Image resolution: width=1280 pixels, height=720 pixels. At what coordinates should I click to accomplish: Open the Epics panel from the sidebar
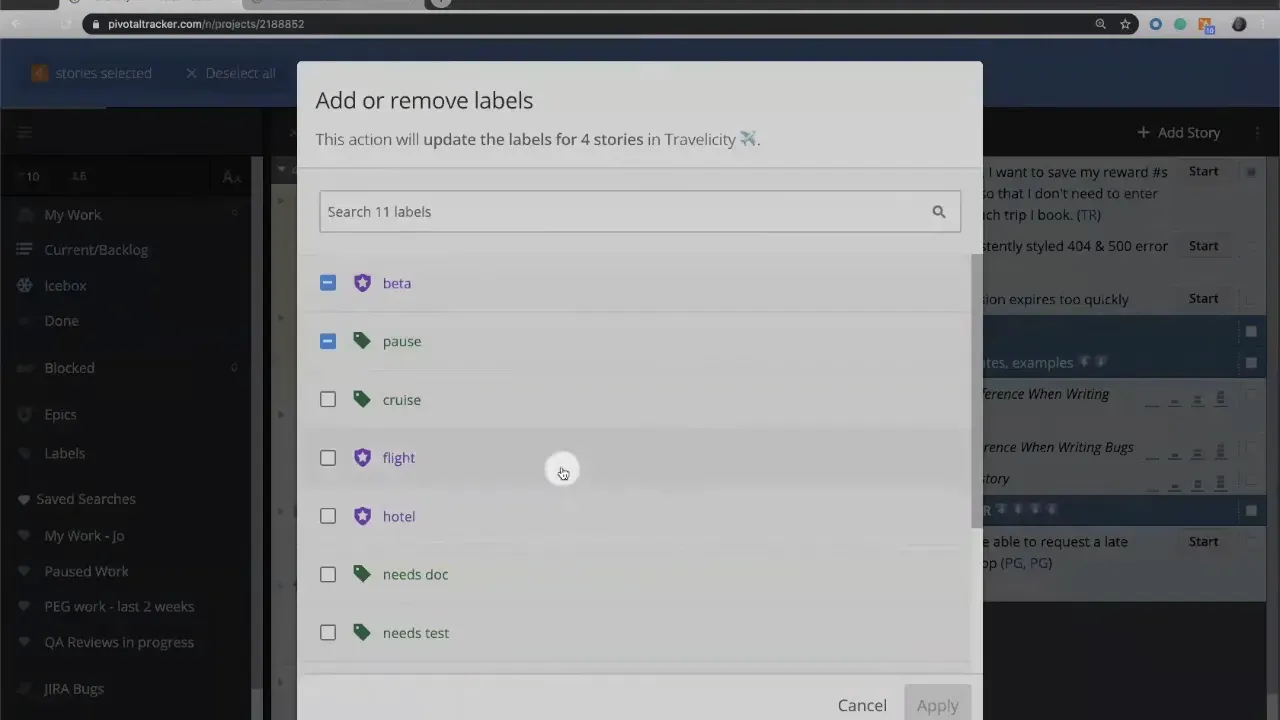tap(60, 414)
